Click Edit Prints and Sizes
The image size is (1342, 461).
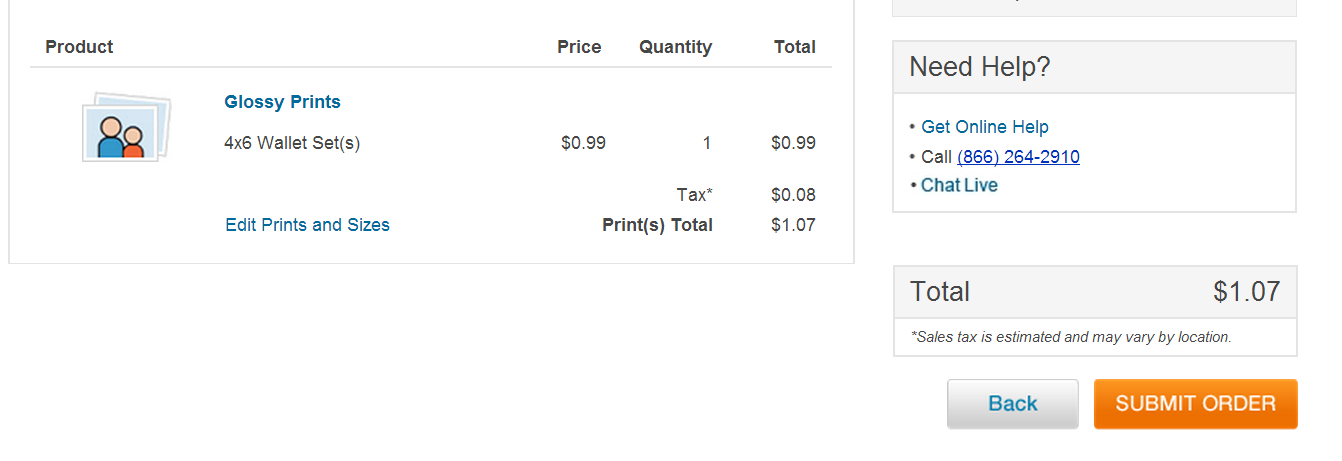coord(307,225)
